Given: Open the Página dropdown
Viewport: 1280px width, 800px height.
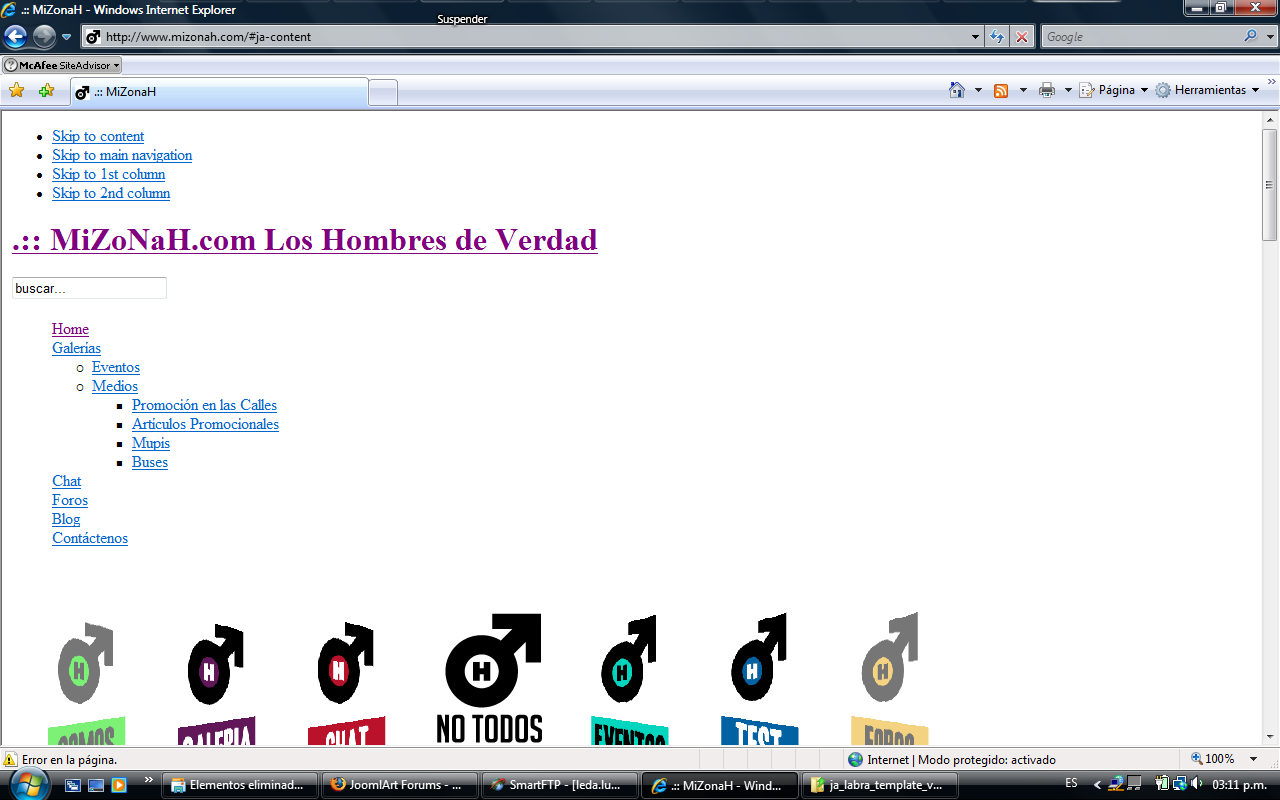Looking at the screenshot, I should (x=1113, y=89).
